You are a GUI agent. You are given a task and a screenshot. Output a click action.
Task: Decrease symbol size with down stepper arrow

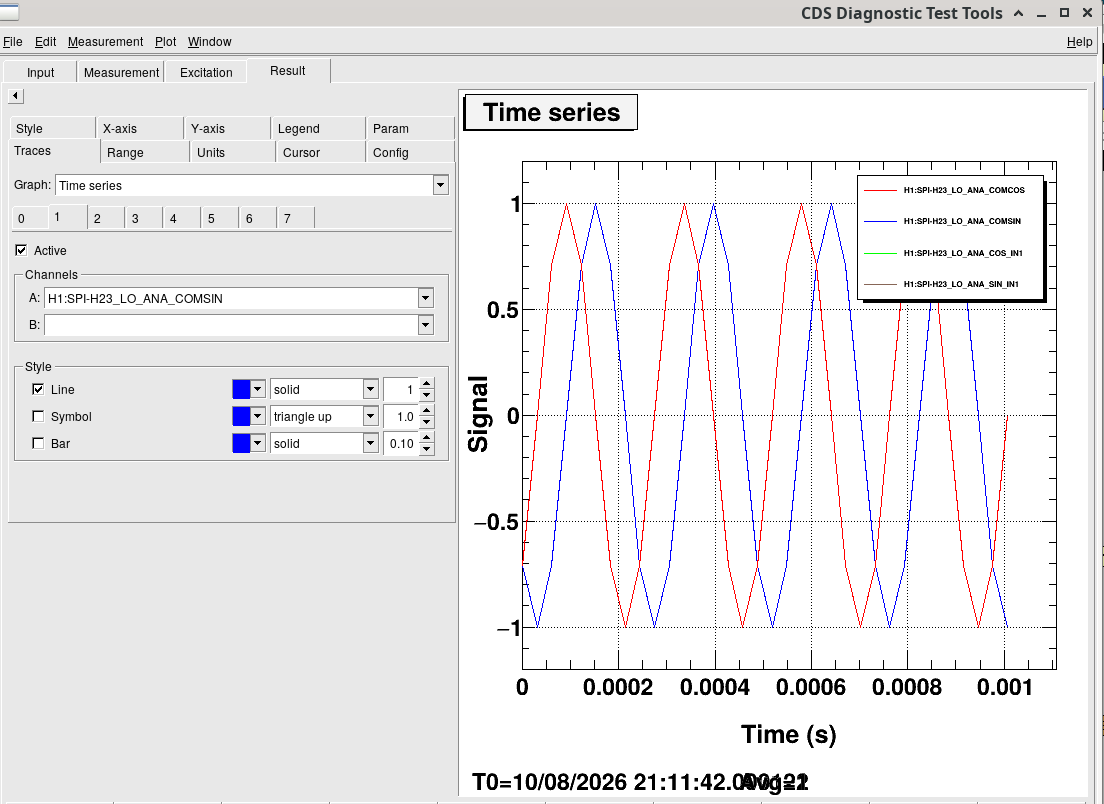(427, 422)
